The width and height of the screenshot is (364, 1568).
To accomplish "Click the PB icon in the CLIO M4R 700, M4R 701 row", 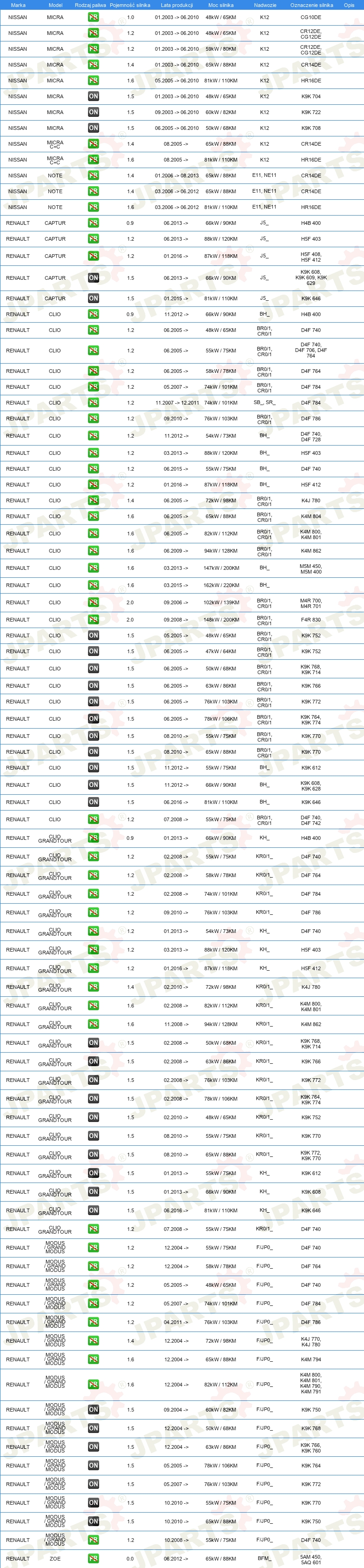I will point(93,602).
